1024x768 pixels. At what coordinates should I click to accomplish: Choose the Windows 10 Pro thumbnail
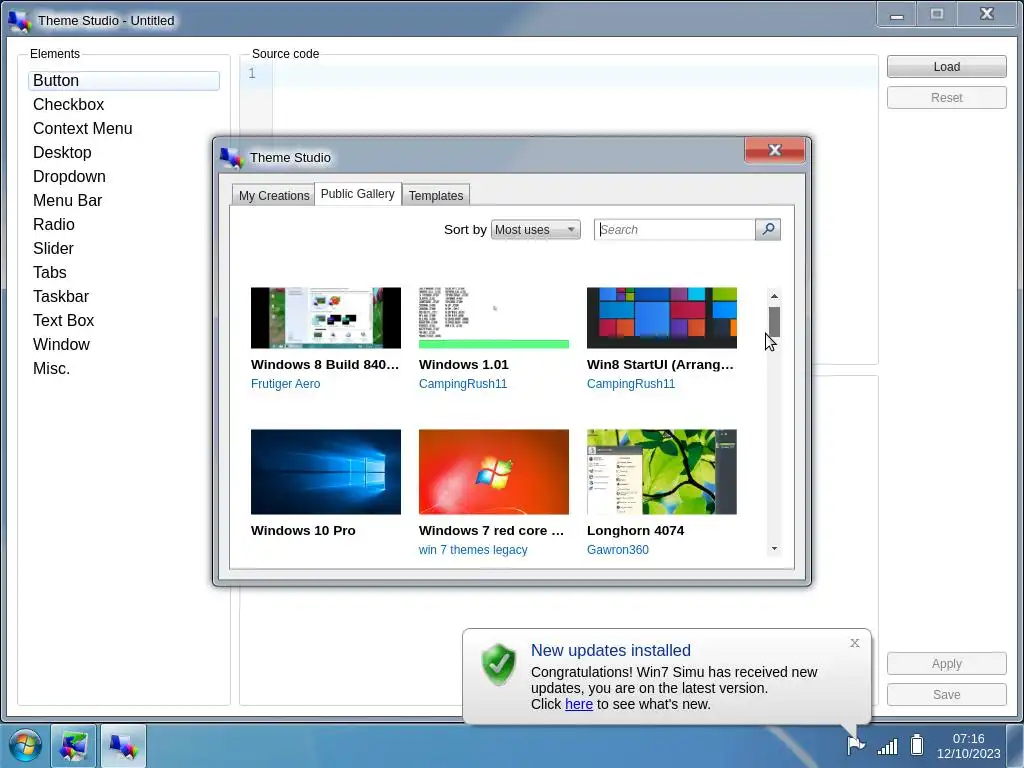(x=326, y=472)
